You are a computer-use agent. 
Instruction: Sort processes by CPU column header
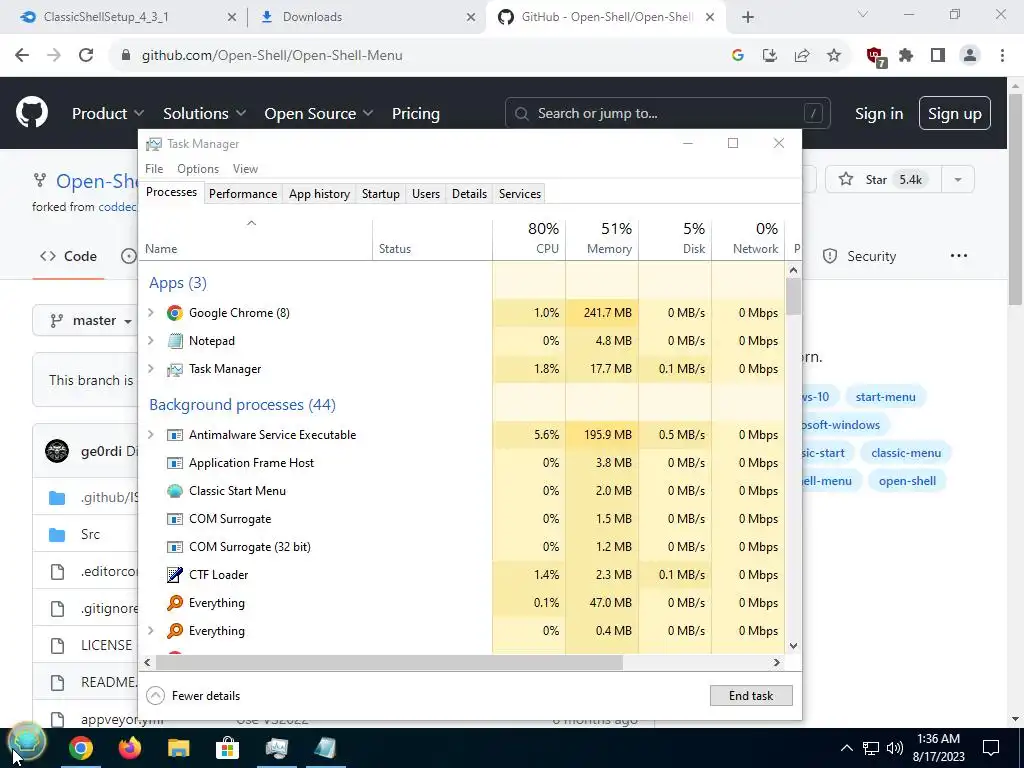point(529,238)
